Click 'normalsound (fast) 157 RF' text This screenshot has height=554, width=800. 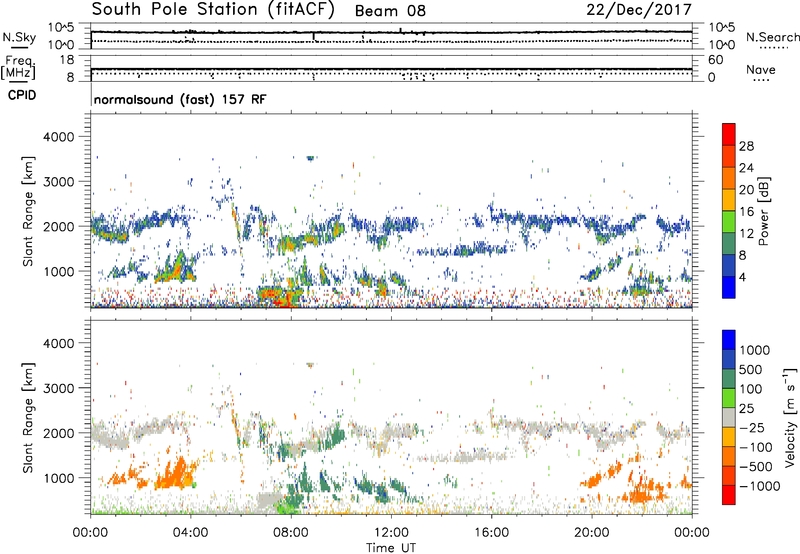[180, 99]
